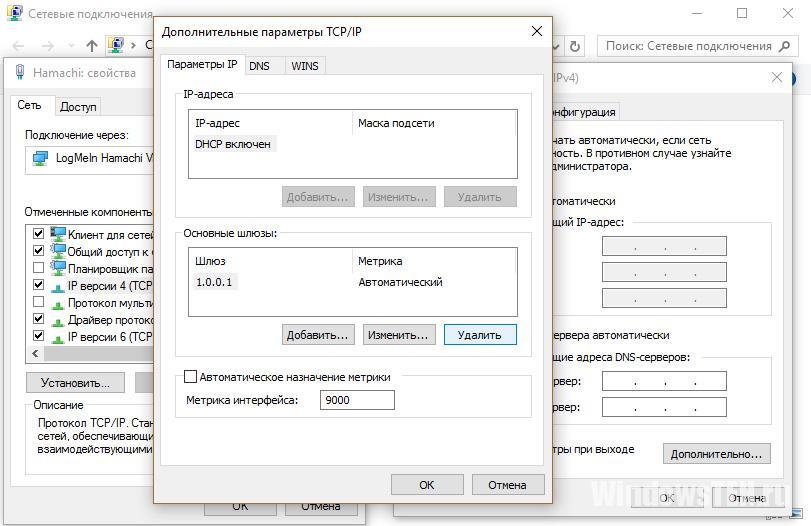811x526 pixels.
Task: Click the Сетевые подключения window icon
Action: [14, 13]
